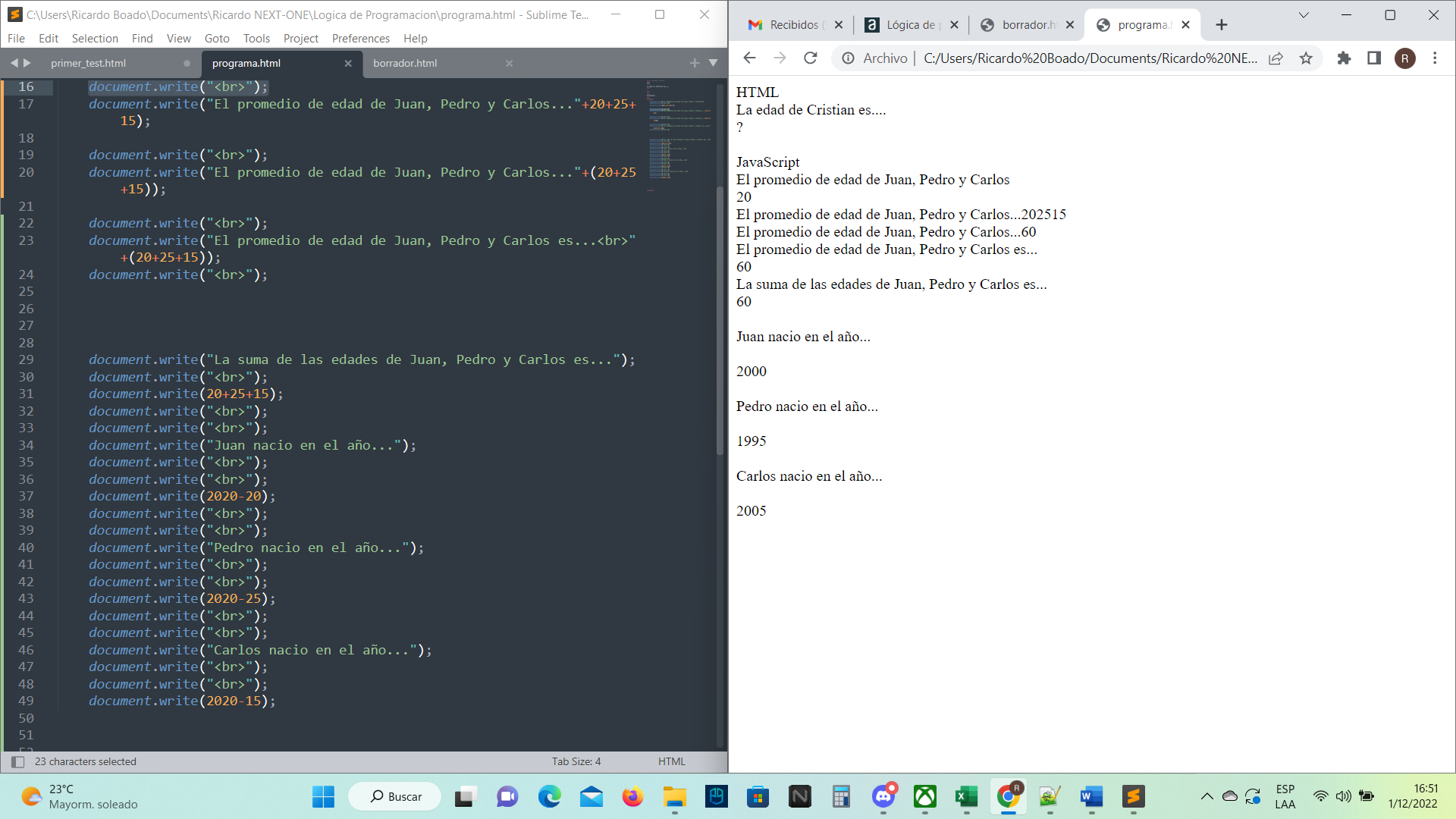Screen dimensions: 1456x819
Task: Open Chrome profile R avatar
Action: click(1404, 58)
